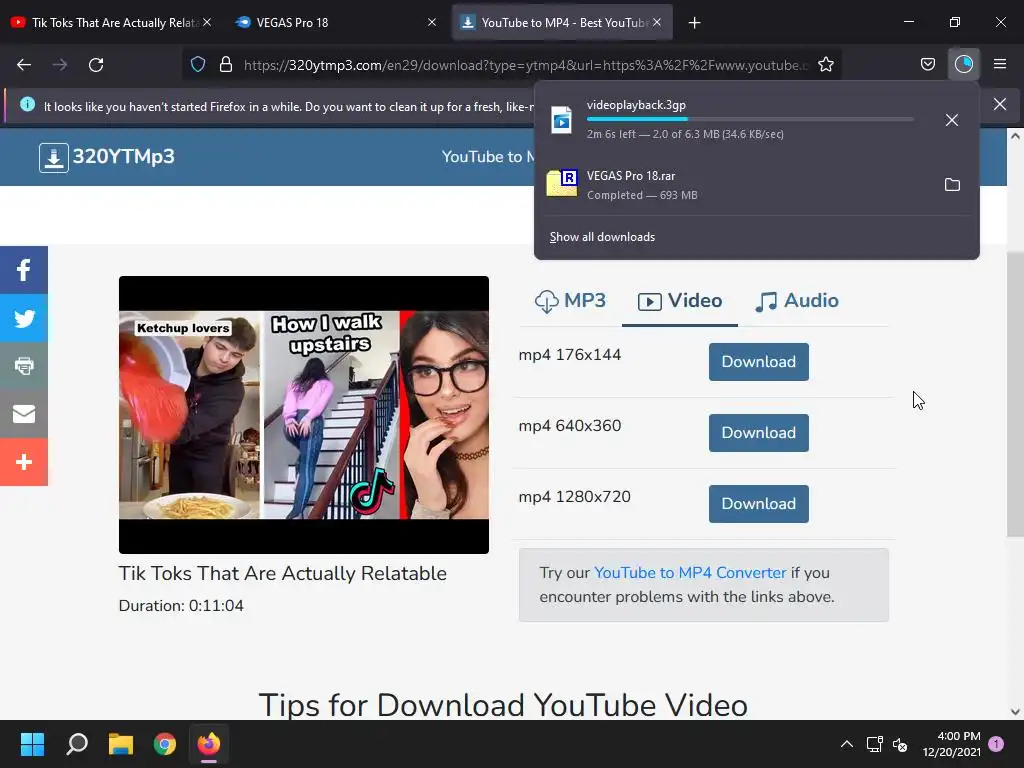Open the Windows Start menu
Screen dimensions: 1024x768
coord(32,744)
